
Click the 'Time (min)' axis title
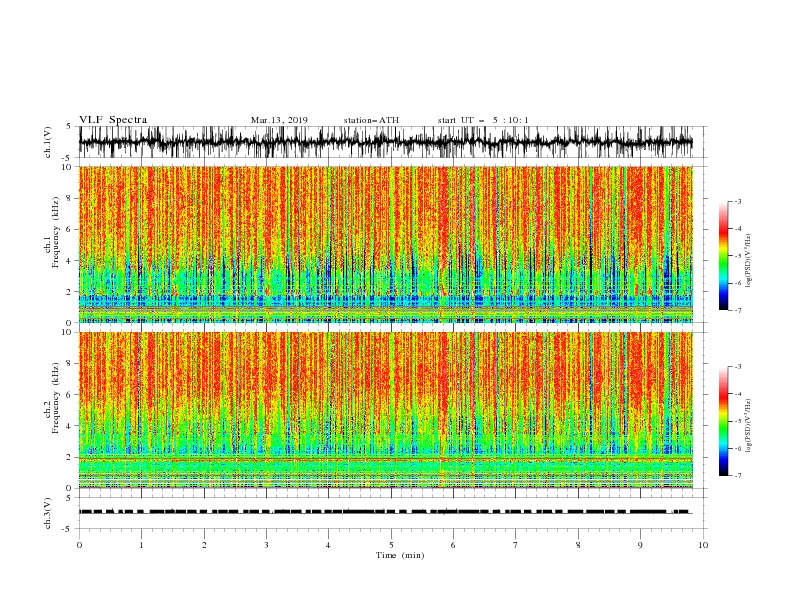pyautogui.click(x=400, y=555)
